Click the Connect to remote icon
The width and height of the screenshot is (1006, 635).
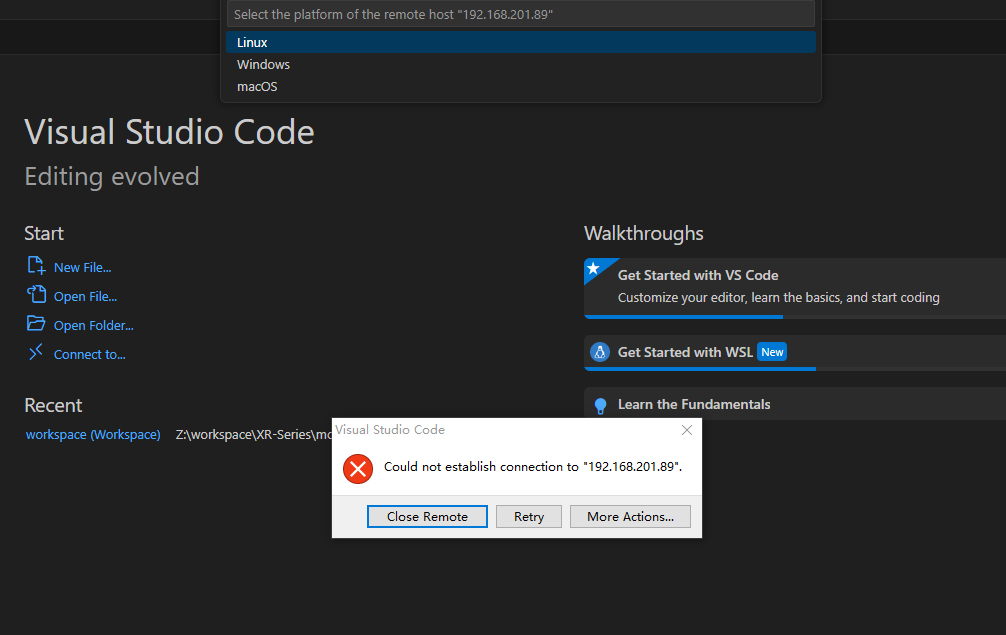36,351
